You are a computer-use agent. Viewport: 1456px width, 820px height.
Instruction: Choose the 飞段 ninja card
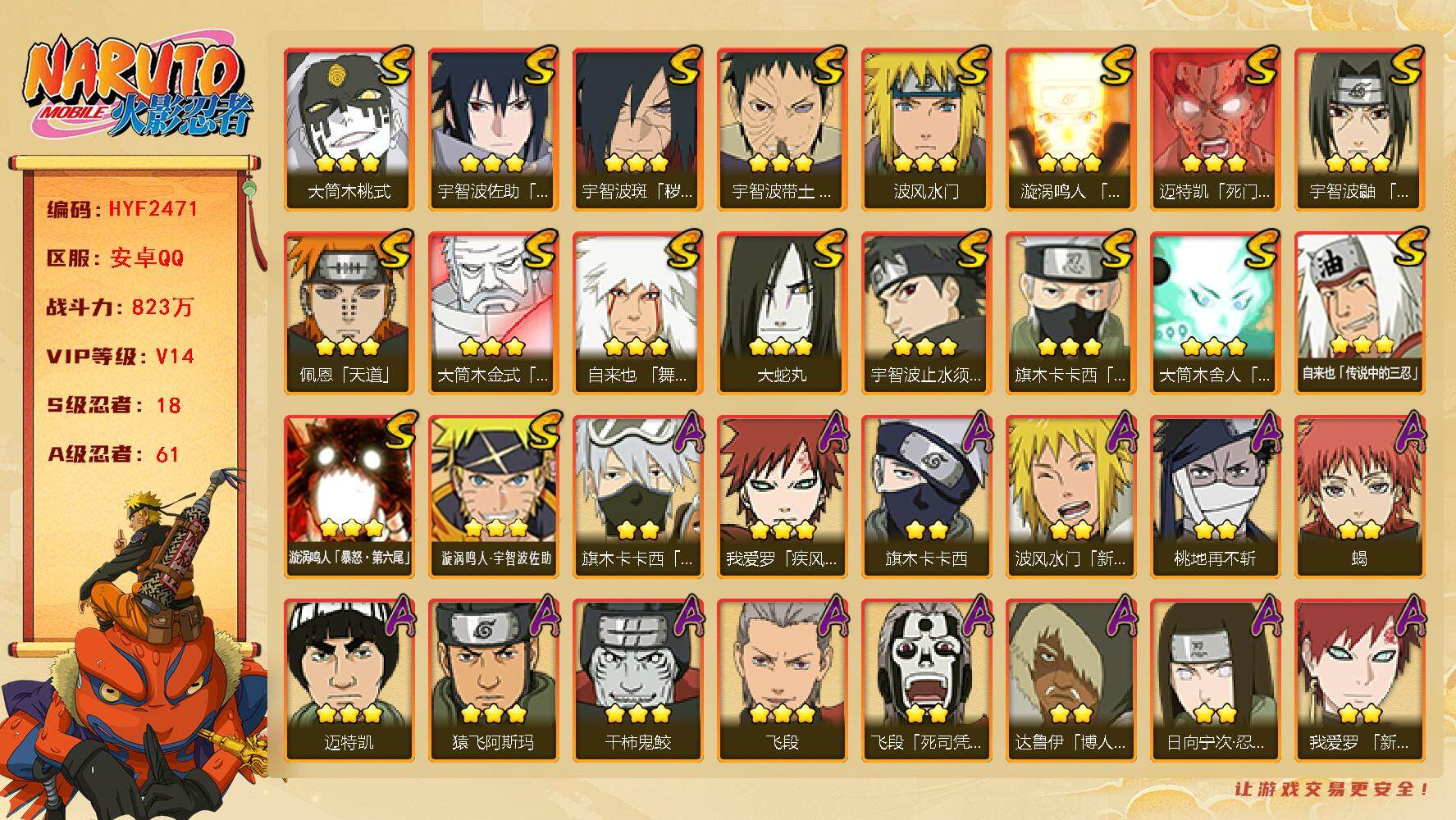[x=783, y=681]
